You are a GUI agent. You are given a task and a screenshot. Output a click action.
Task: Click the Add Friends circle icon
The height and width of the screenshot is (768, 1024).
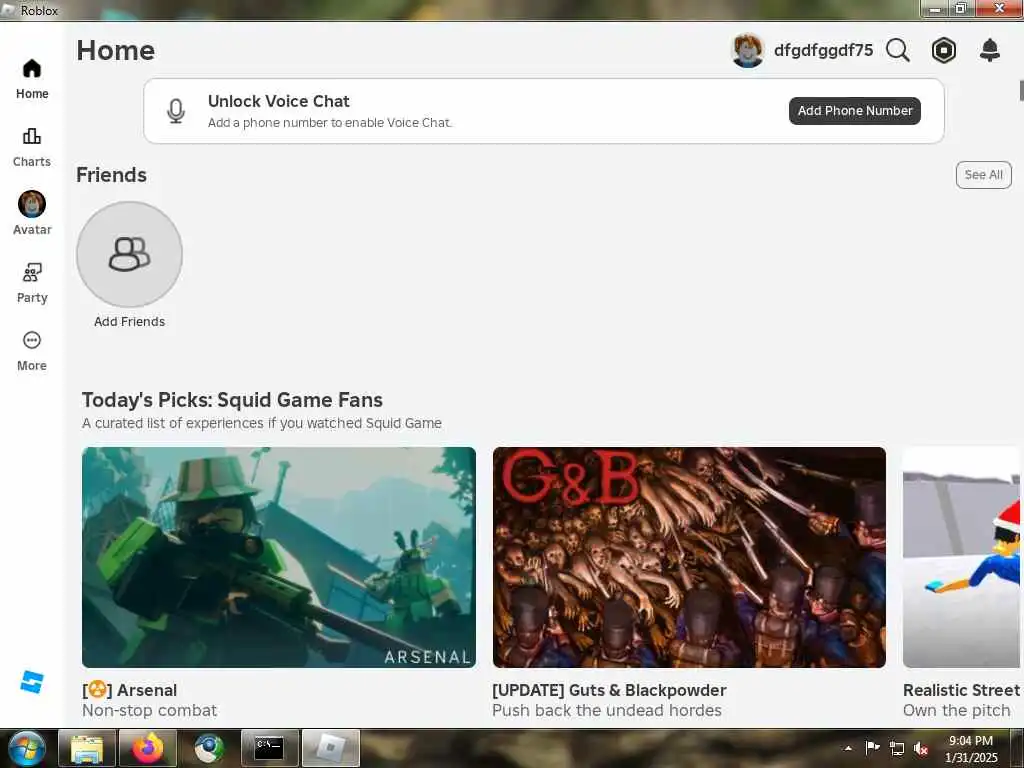129,254
